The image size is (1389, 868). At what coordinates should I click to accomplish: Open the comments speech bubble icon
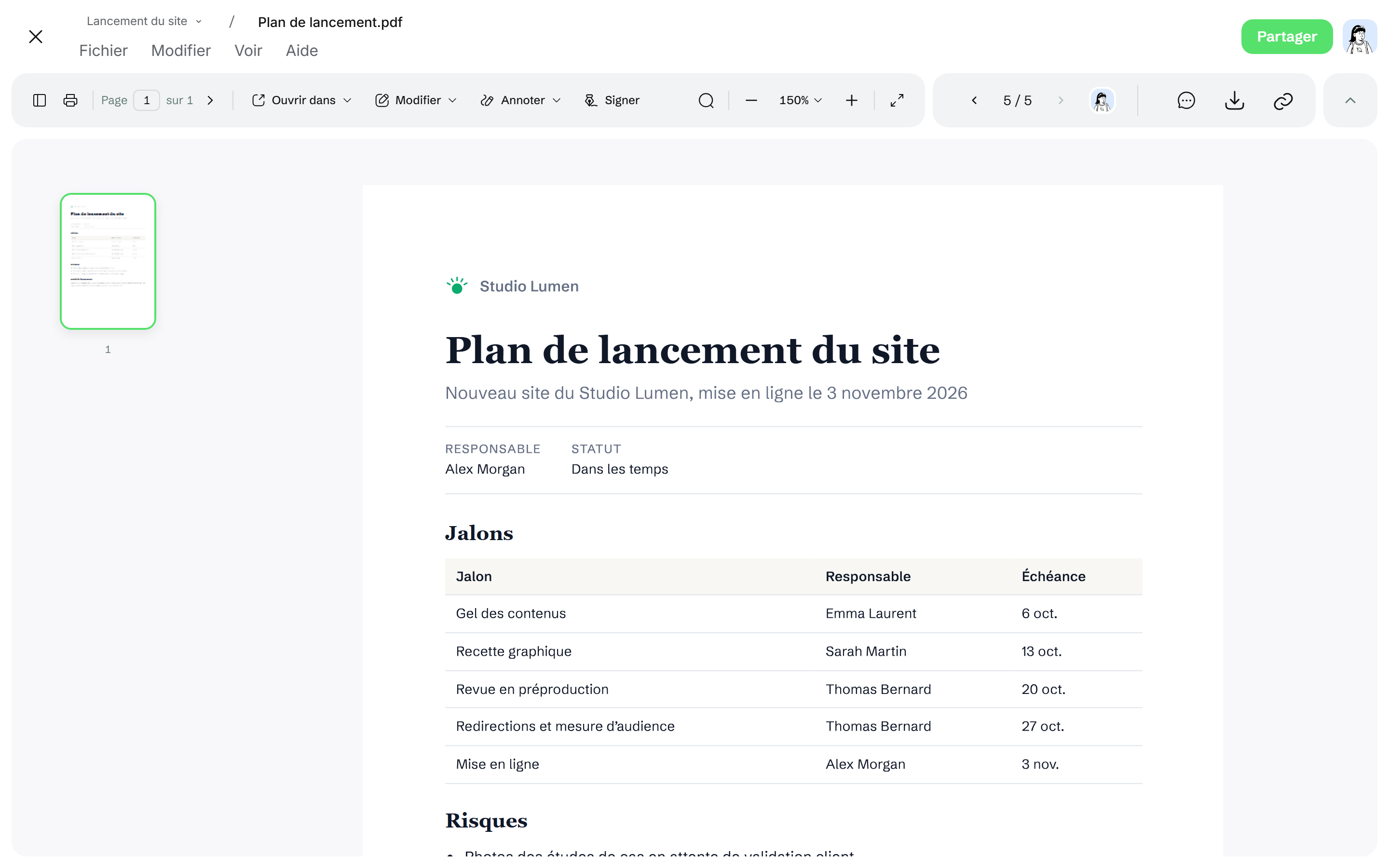click(x=1186, y=100)
